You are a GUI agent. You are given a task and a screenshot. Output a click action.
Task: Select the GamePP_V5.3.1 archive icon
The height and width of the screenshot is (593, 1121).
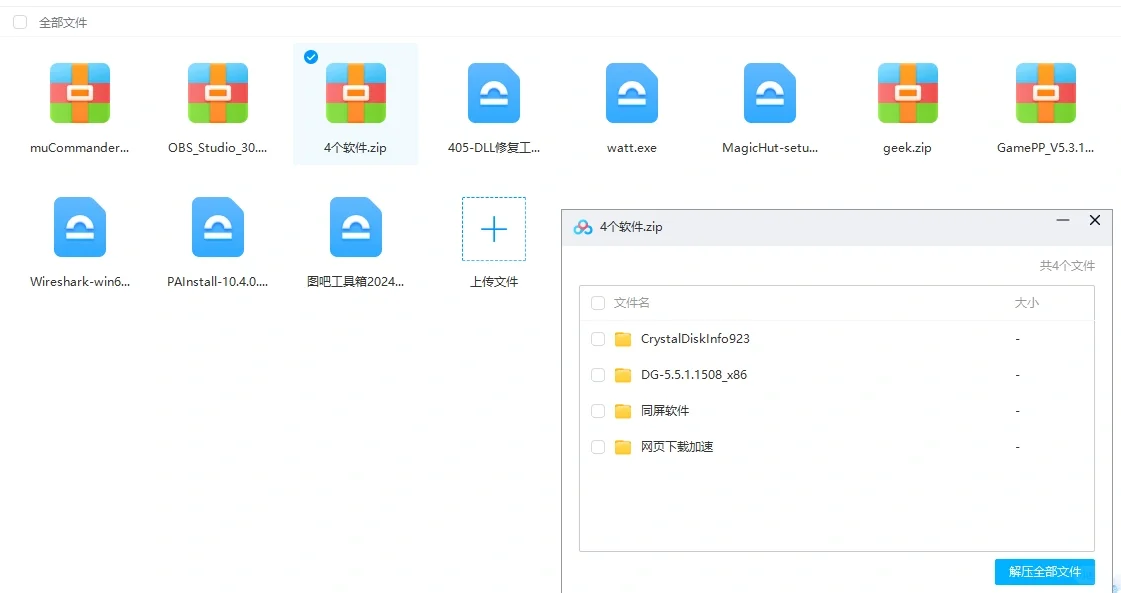[1045, 92]
